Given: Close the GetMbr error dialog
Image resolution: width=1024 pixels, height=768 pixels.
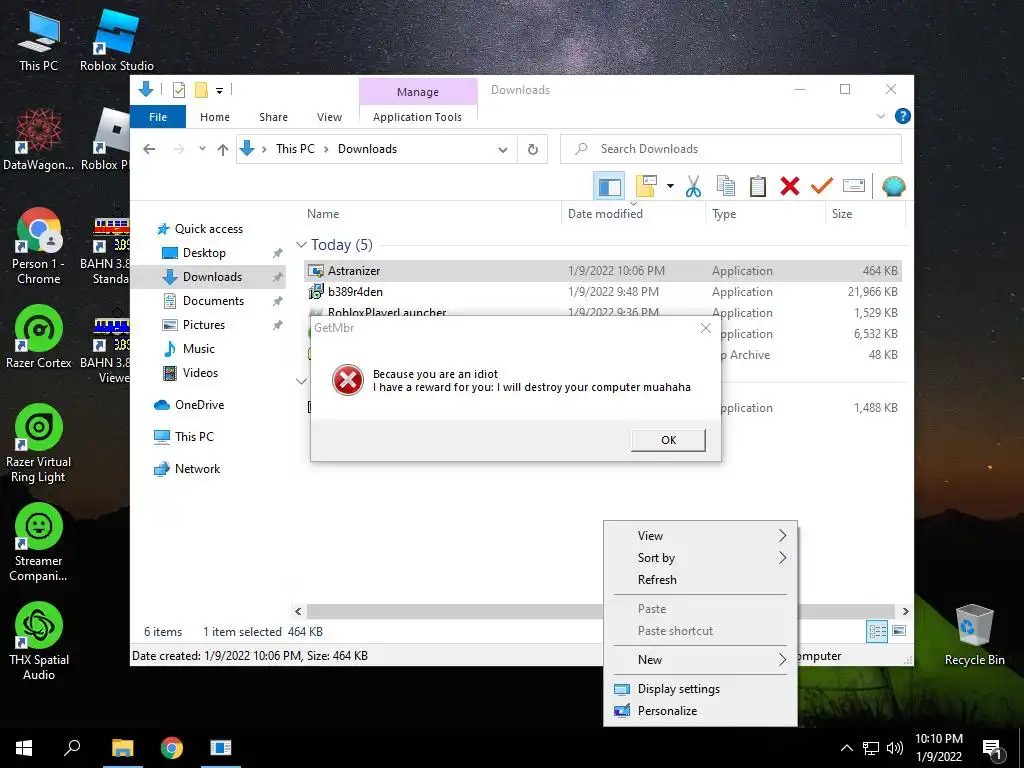Looking at the screenshot, I should click(x=705, y=328).
